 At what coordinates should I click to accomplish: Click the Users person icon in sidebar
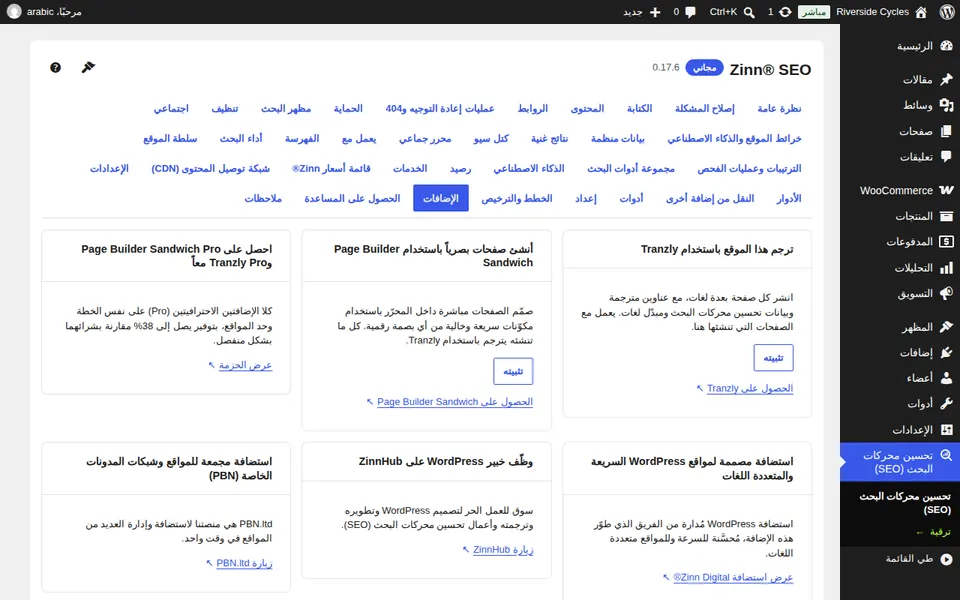coord(947,378)
